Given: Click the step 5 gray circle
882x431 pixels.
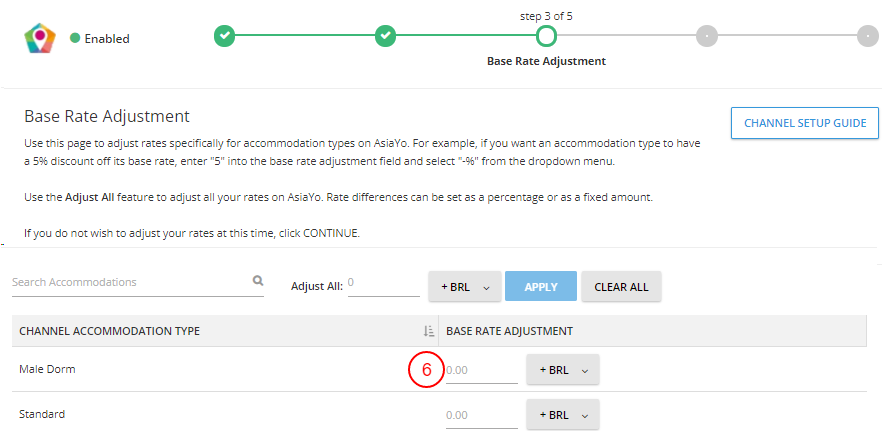Looking at the screenshot, I should 867,37.
